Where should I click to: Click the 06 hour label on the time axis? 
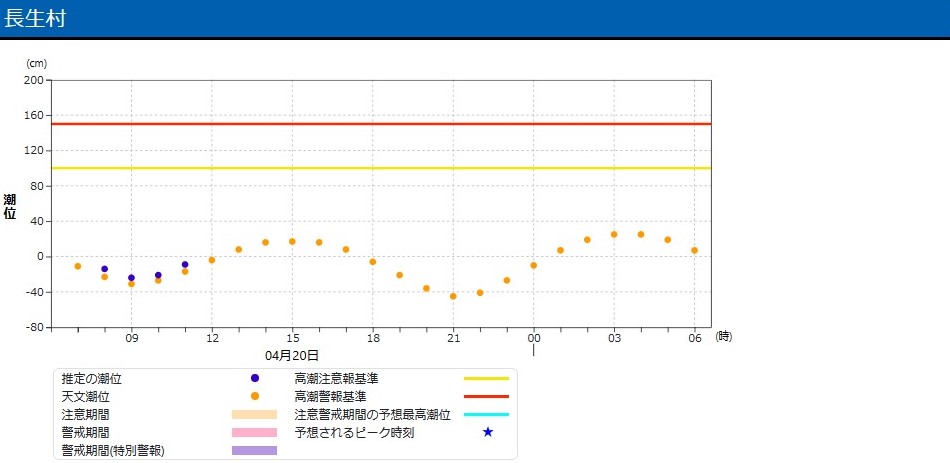694,339
